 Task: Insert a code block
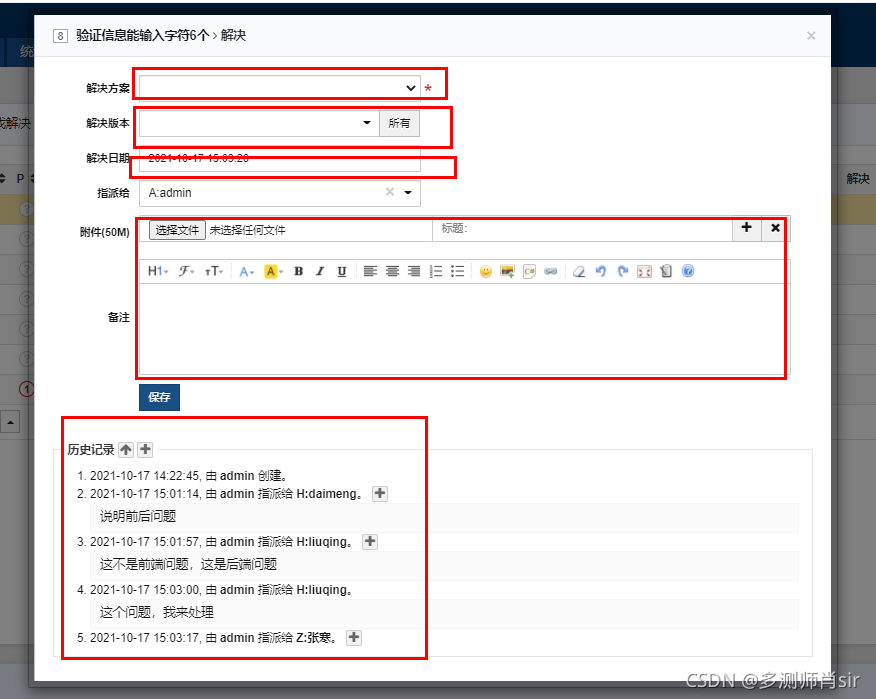pos(529,272)
